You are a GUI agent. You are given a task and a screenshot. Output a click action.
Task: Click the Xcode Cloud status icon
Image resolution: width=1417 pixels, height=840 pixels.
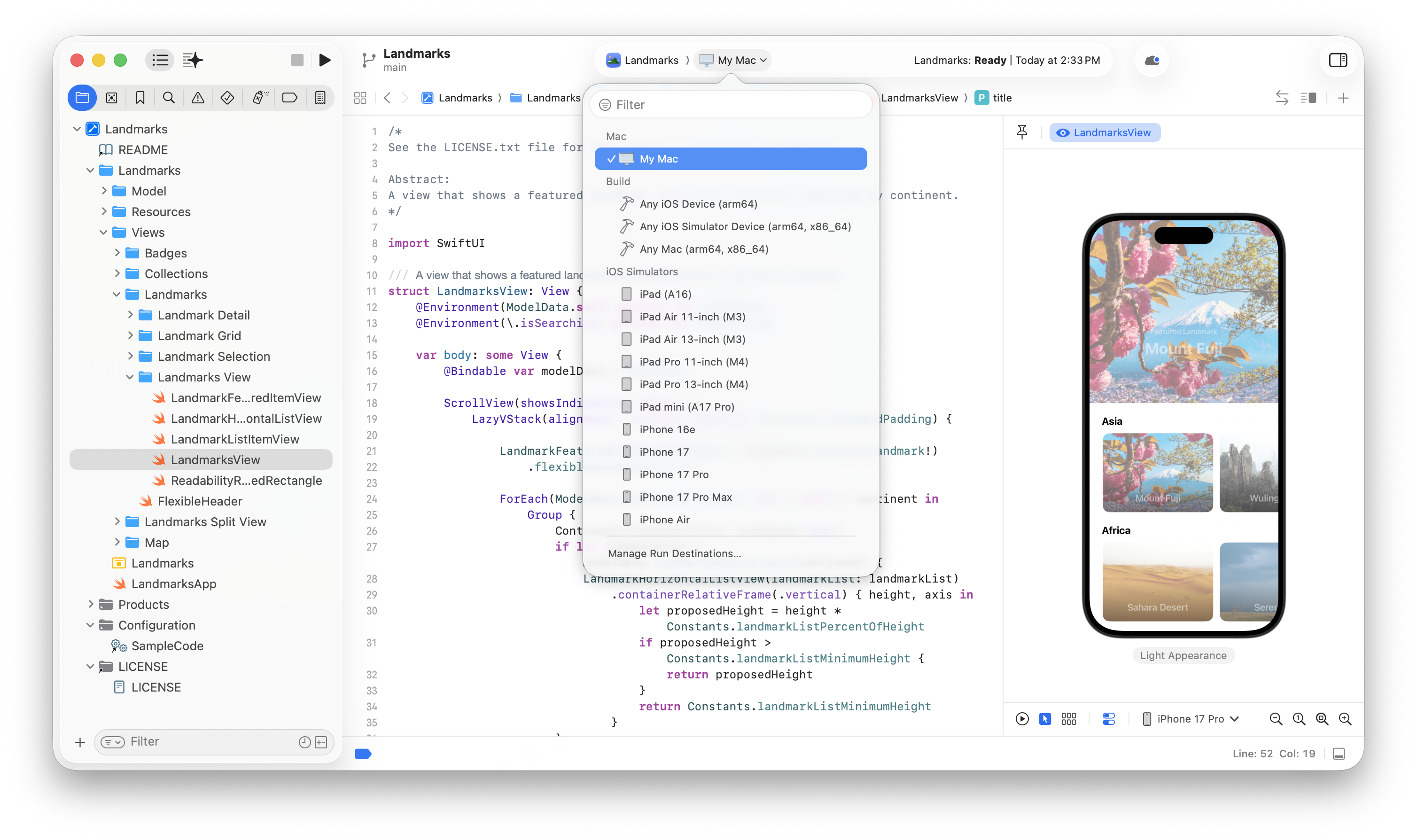[x=1152, y=60]
